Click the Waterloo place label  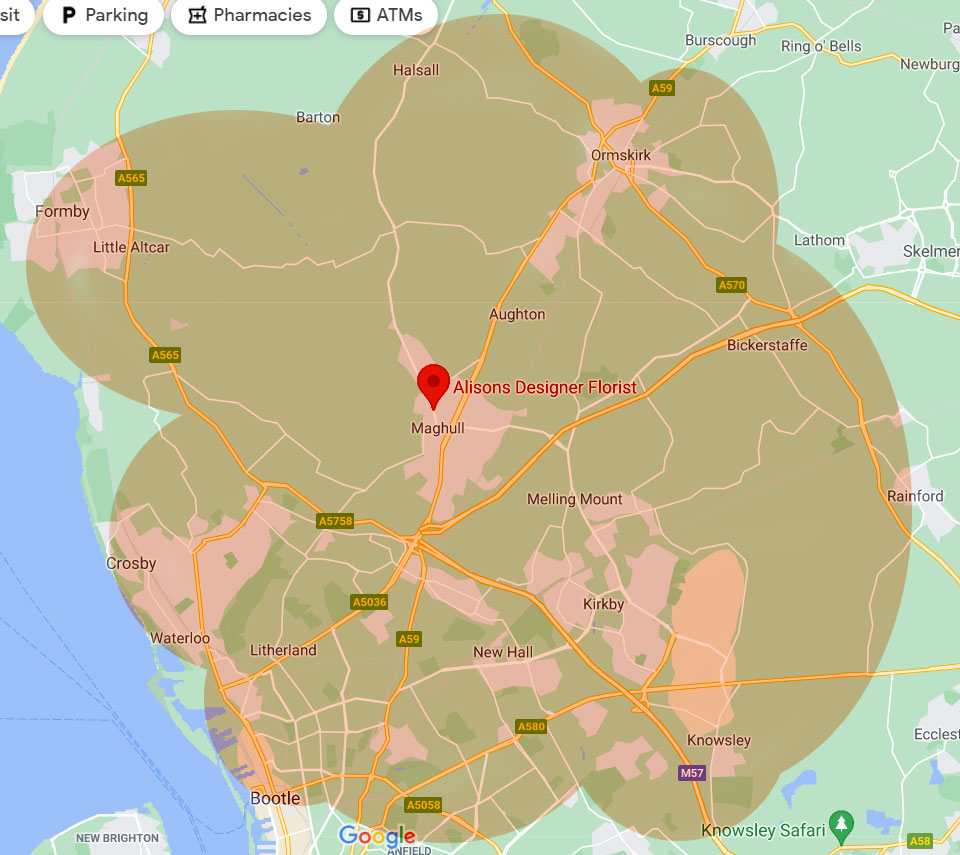pyautogui.click(x=180, y=638)
